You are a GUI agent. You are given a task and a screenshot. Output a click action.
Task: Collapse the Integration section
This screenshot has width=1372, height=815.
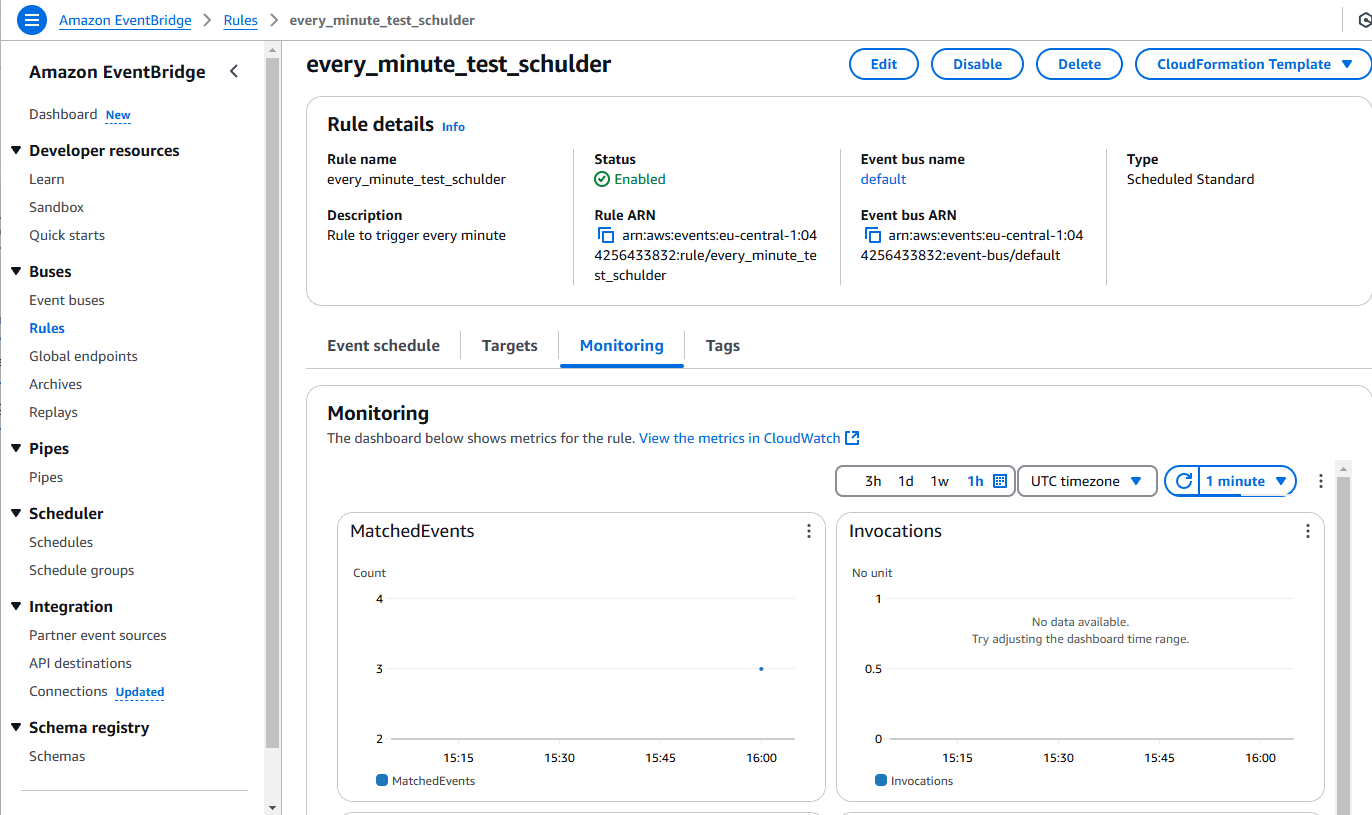(16, 607)
